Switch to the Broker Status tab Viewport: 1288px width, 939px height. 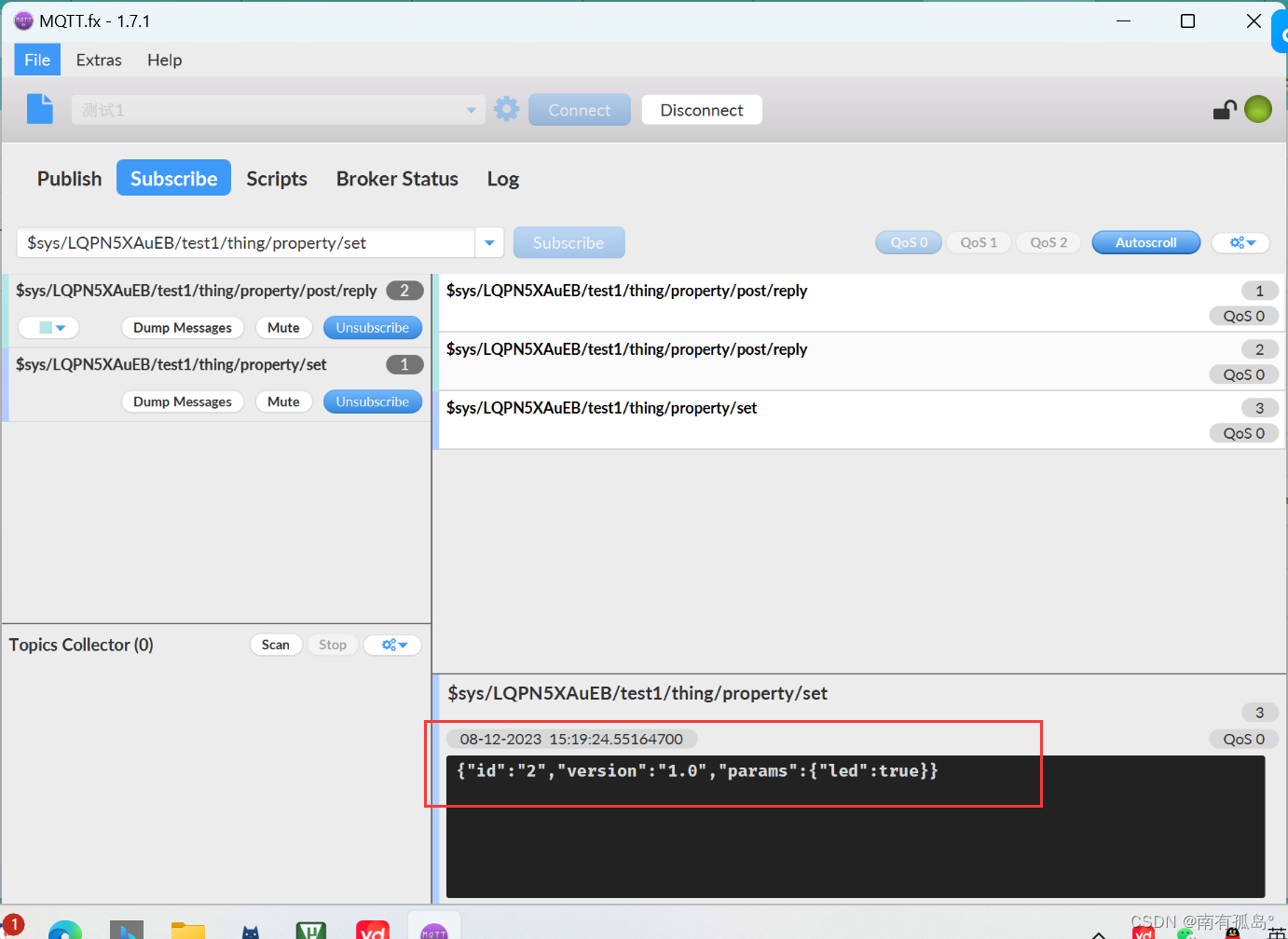pos(397,178)
